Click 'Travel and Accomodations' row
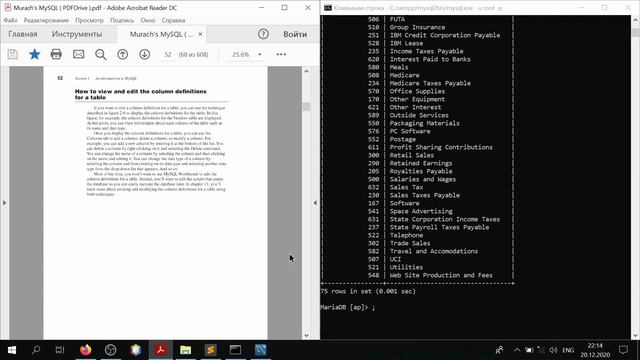This screenshot has height=360, width=640. pyautogui.click(x=434, y=251)
